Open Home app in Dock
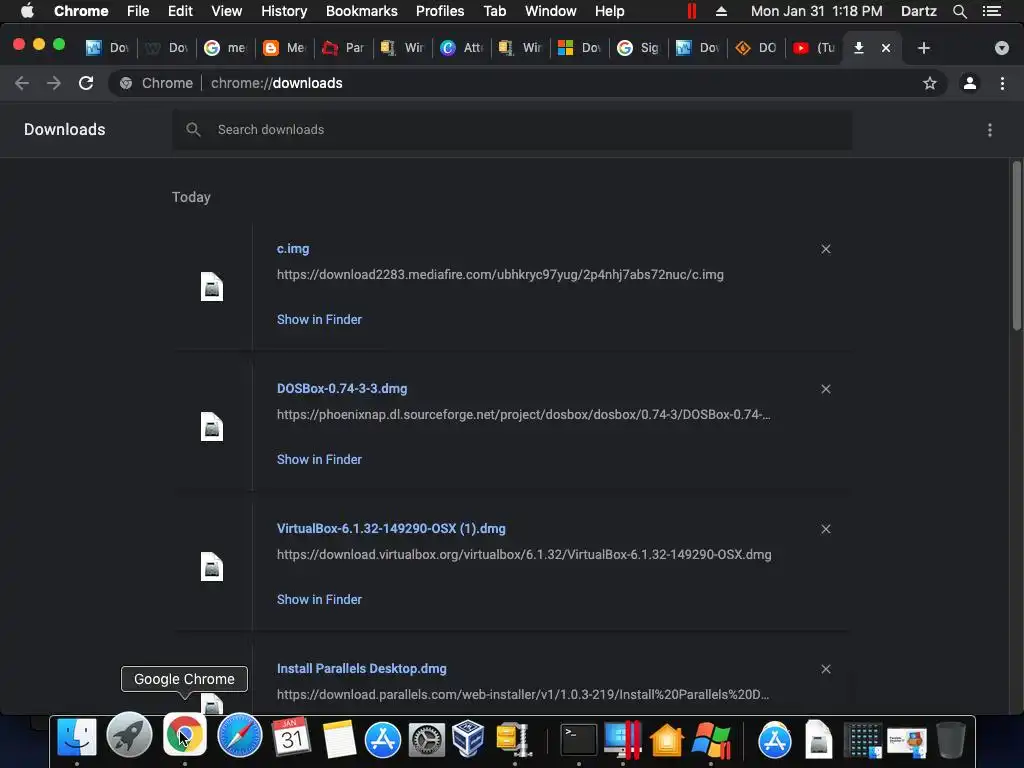Image resolution: width=1024 pixels, height=768 pixels. coord(666,739)
